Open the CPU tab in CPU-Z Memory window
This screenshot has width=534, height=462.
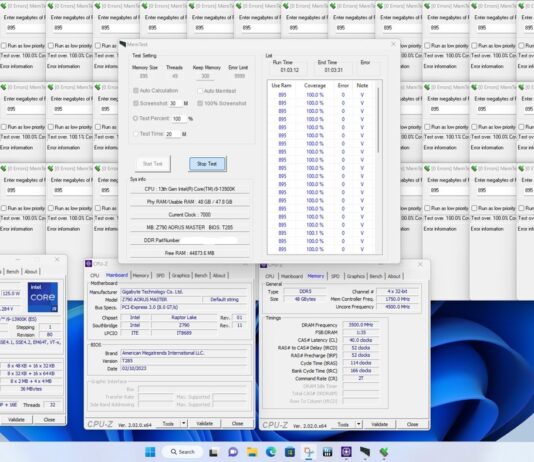(270, 276)
